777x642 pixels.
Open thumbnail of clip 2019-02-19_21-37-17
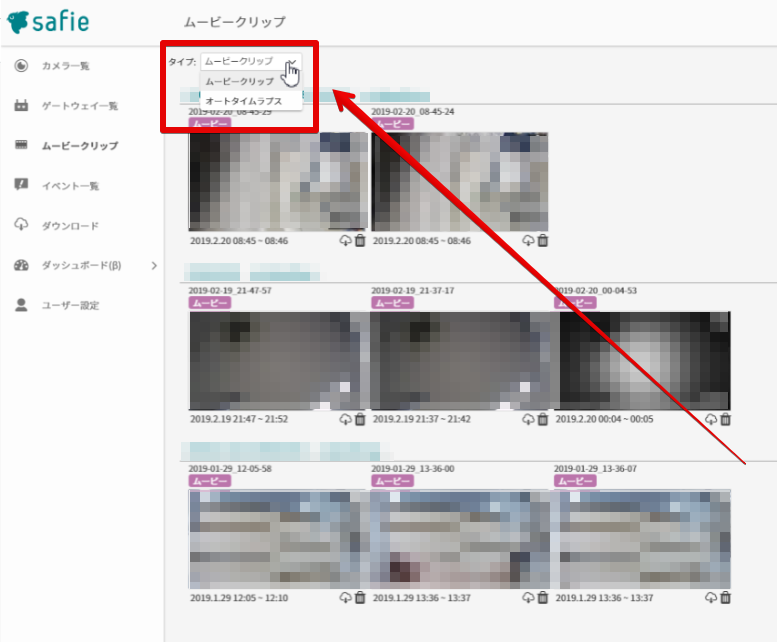click(x=460, y=361)
